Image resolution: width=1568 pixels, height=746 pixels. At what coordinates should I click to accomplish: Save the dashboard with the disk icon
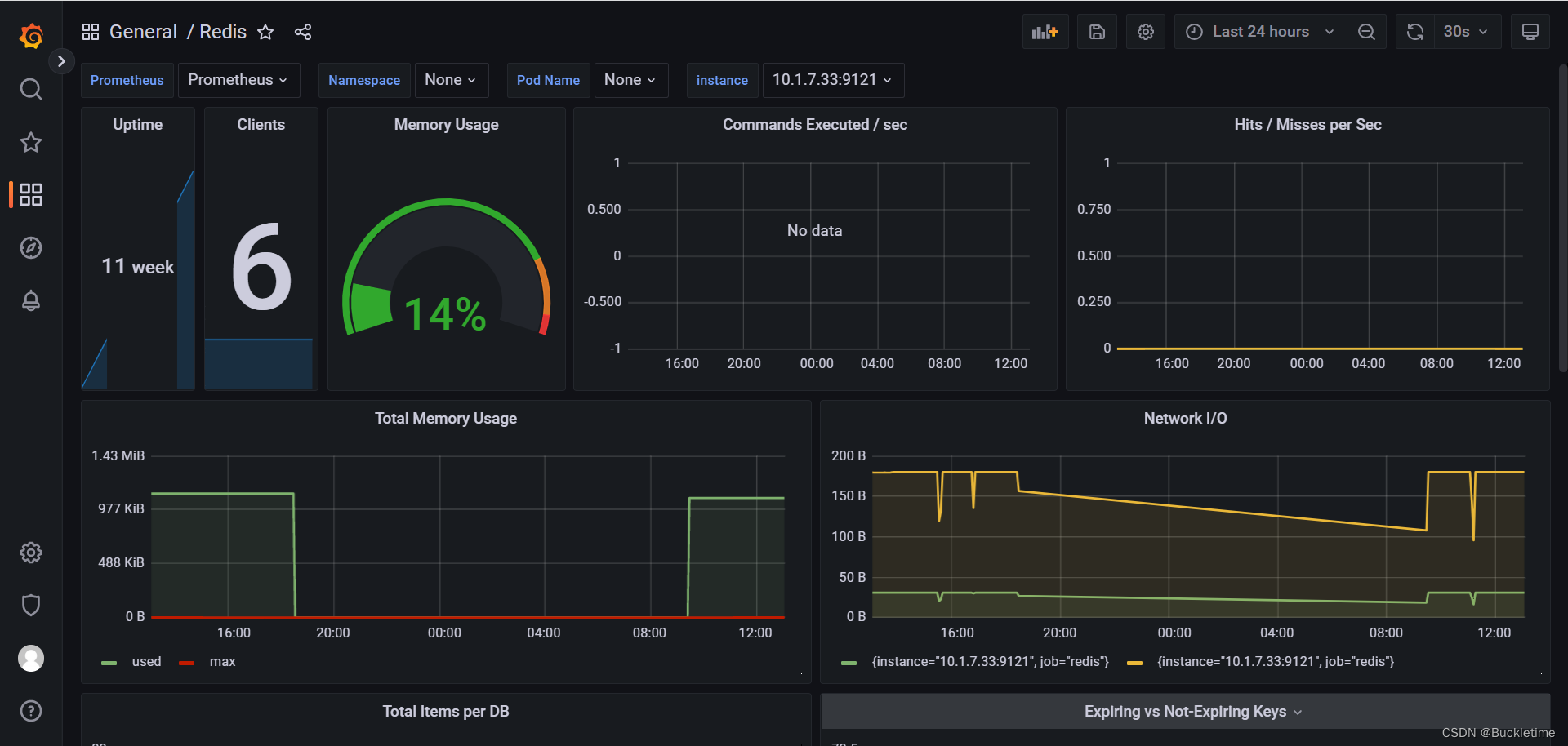[1097, 32]
